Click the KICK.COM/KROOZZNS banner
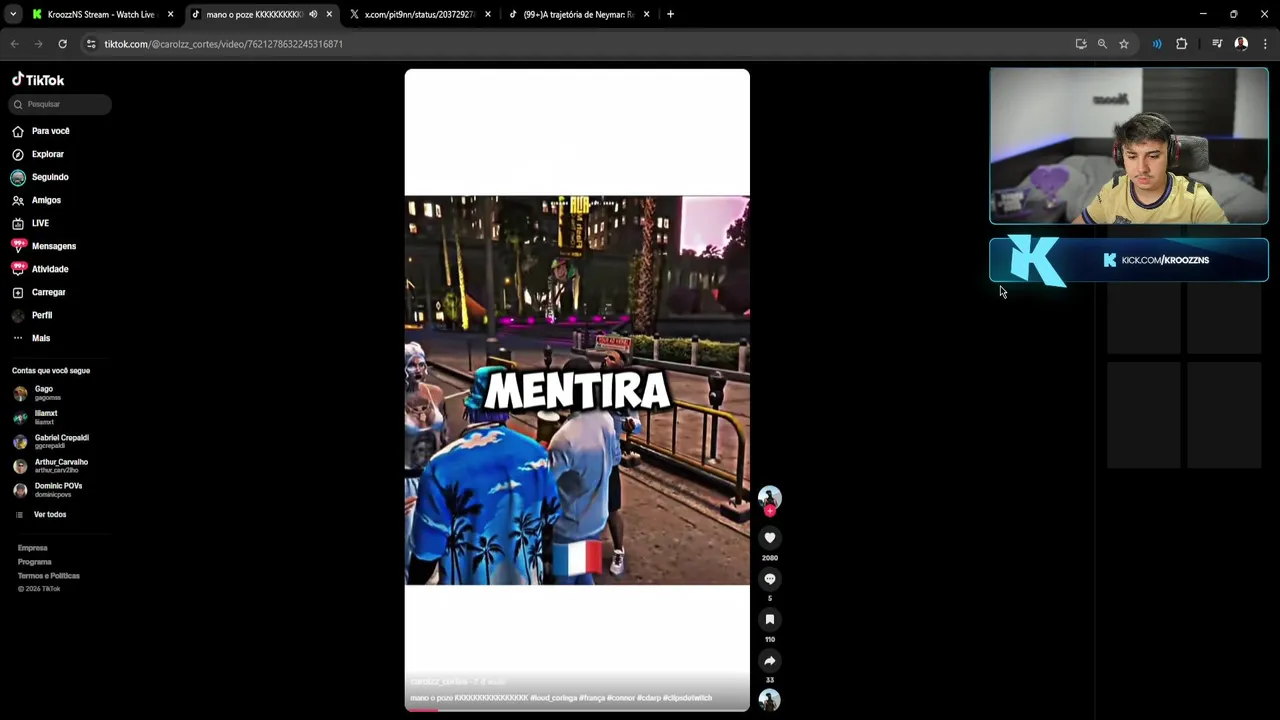Viewport: 1280px width, 720px height. click(x=1129, y=260)
